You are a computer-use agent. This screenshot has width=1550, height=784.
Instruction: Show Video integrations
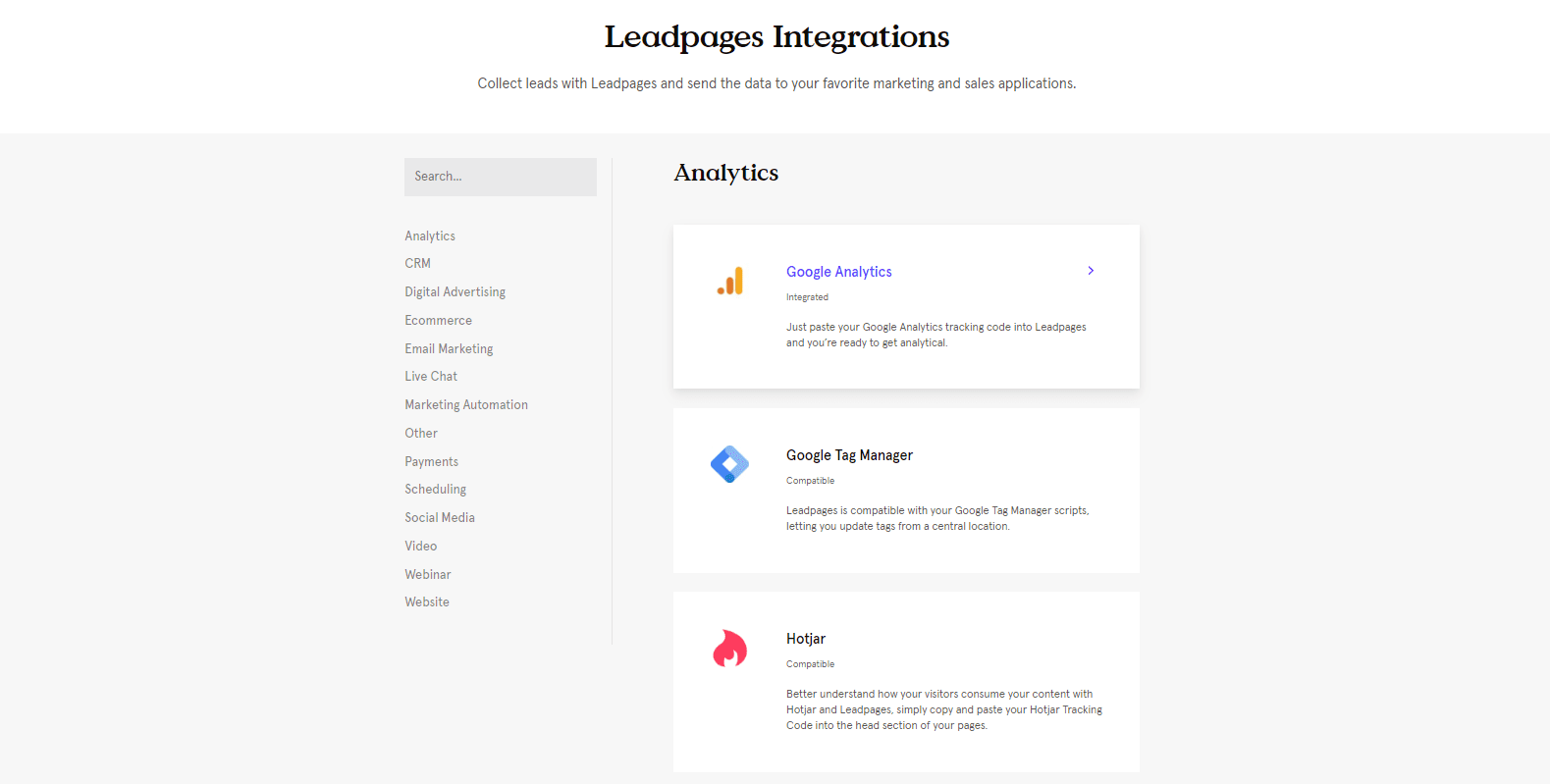tap(421, 546)
